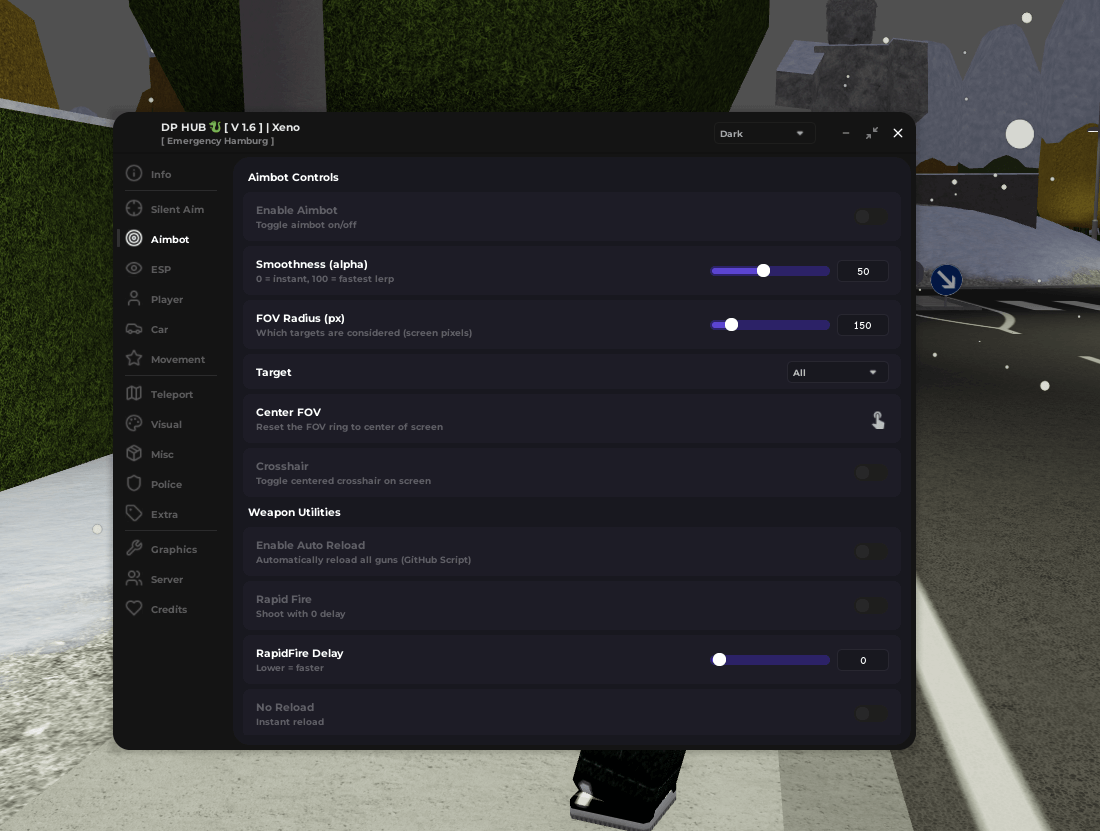Click the Visual palette icon

[134, 424]
